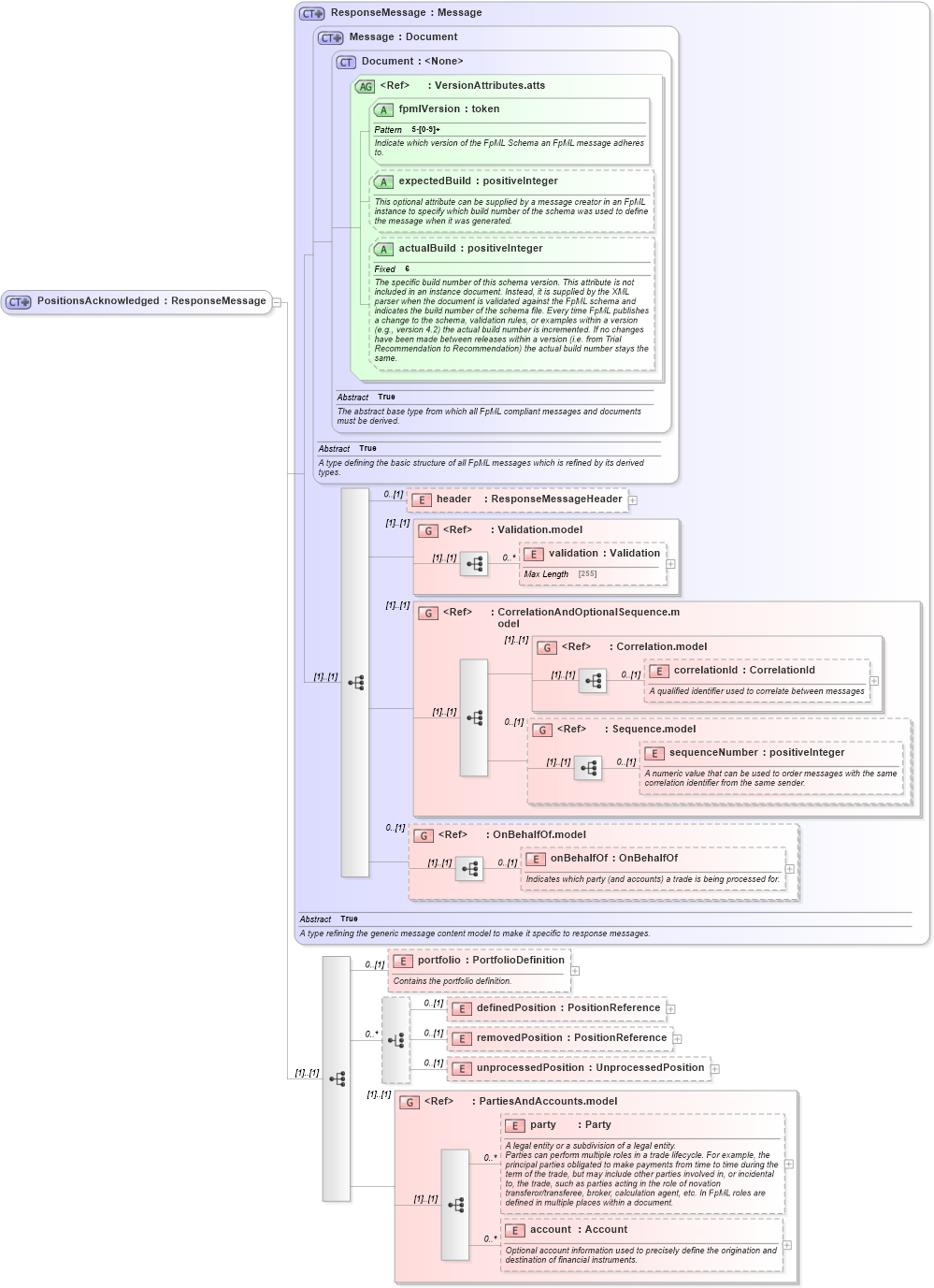934x1288 pixels.
Task: Collapse the PositionsAcknowledged root node
Action: [x=277, y=302]
